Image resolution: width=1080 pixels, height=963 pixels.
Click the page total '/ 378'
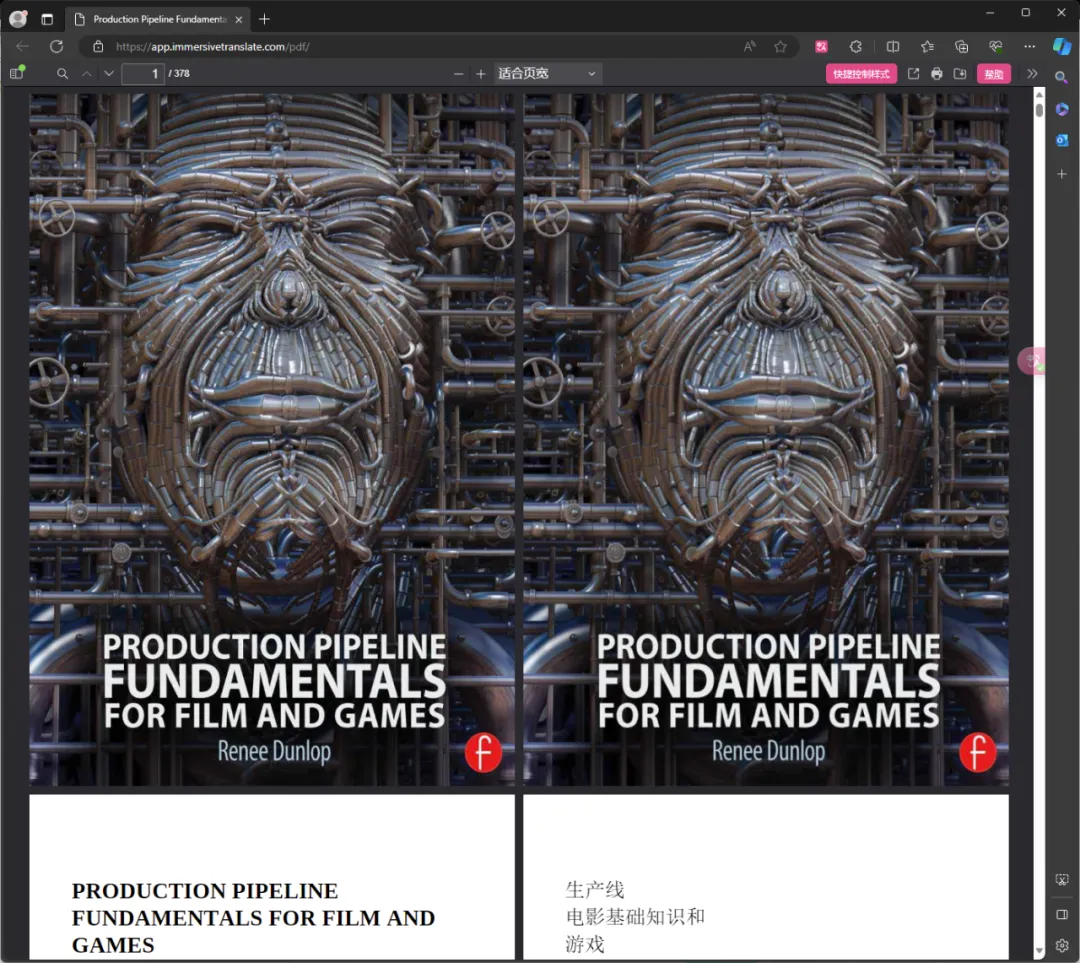[x=179, y=73]
